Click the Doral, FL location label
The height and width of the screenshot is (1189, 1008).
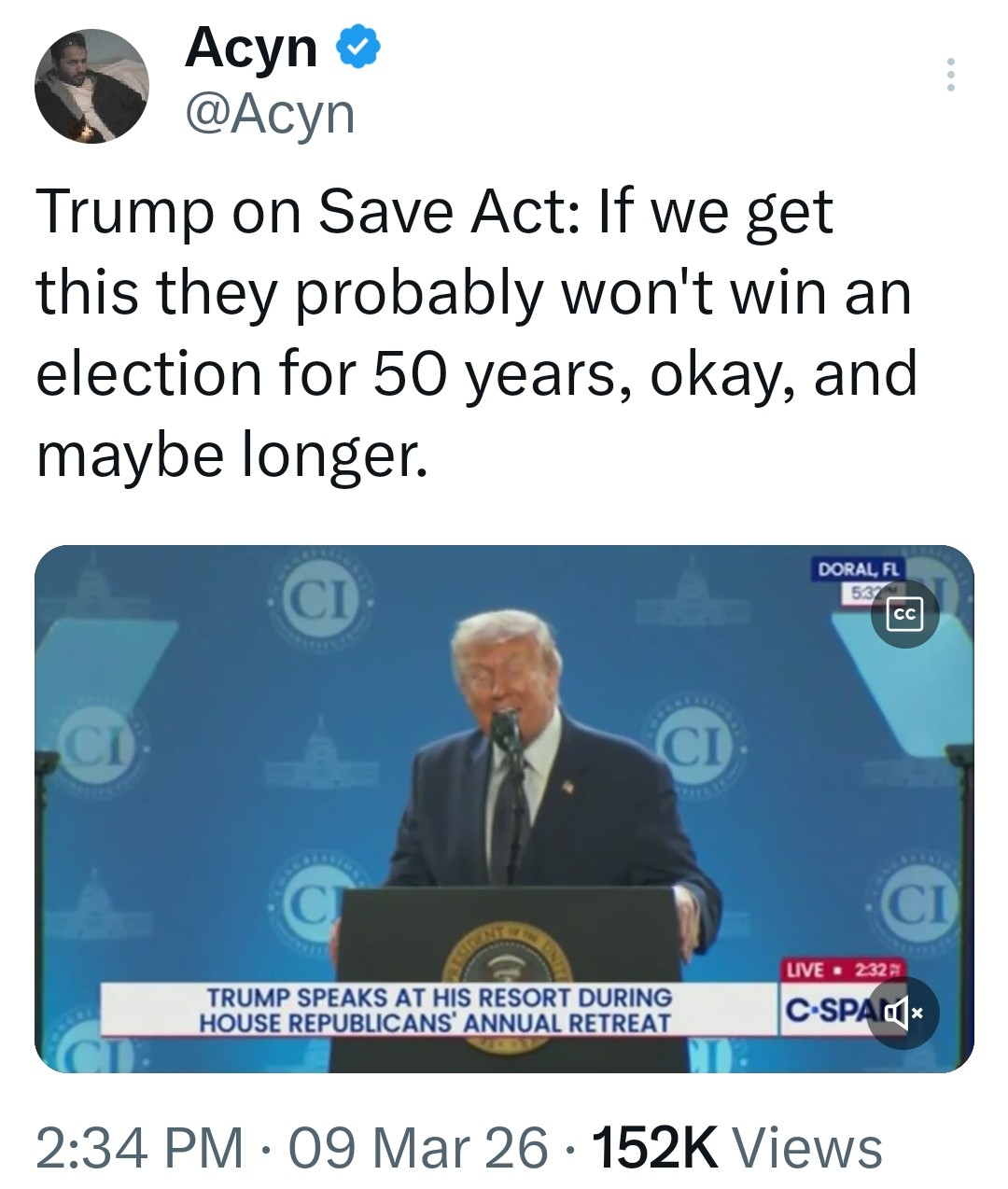(854, 568)
